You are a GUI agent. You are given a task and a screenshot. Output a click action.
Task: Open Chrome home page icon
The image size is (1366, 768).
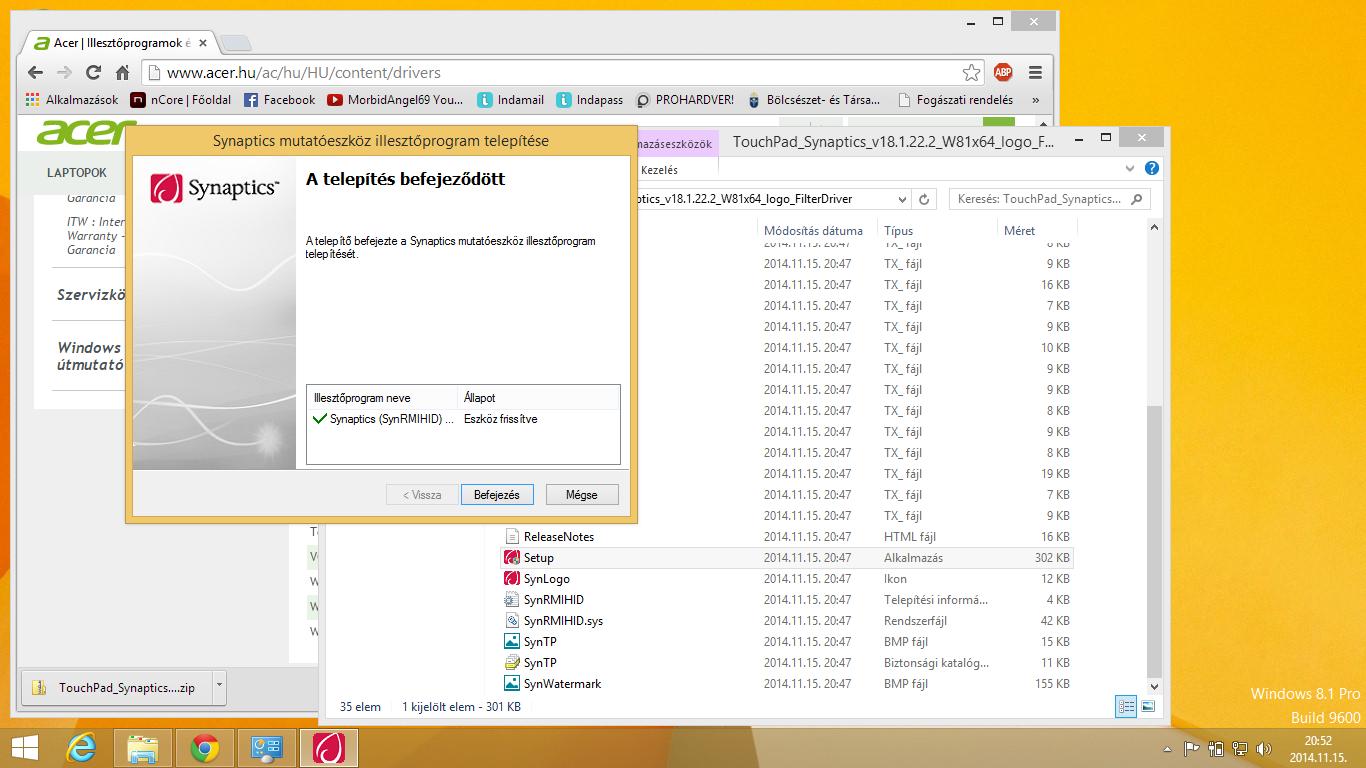coord(122,72)
